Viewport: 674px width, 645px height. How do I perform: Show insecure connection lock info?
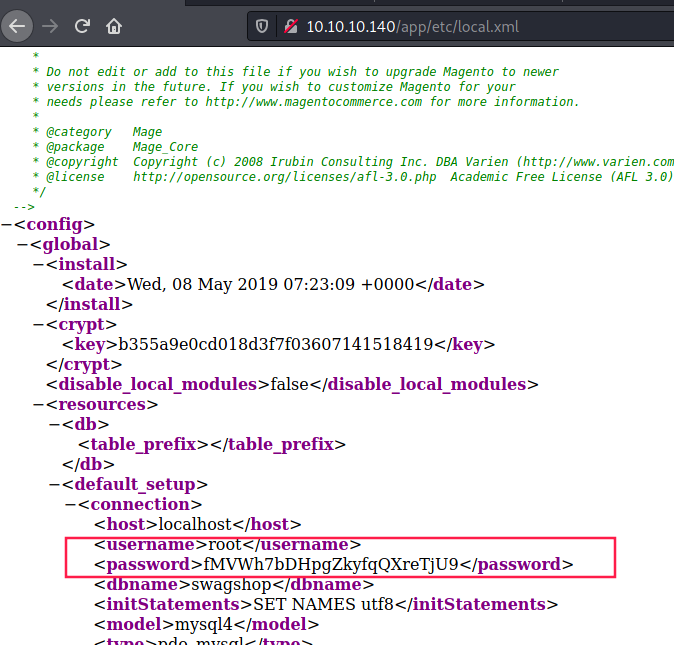(x=288, y=26)
